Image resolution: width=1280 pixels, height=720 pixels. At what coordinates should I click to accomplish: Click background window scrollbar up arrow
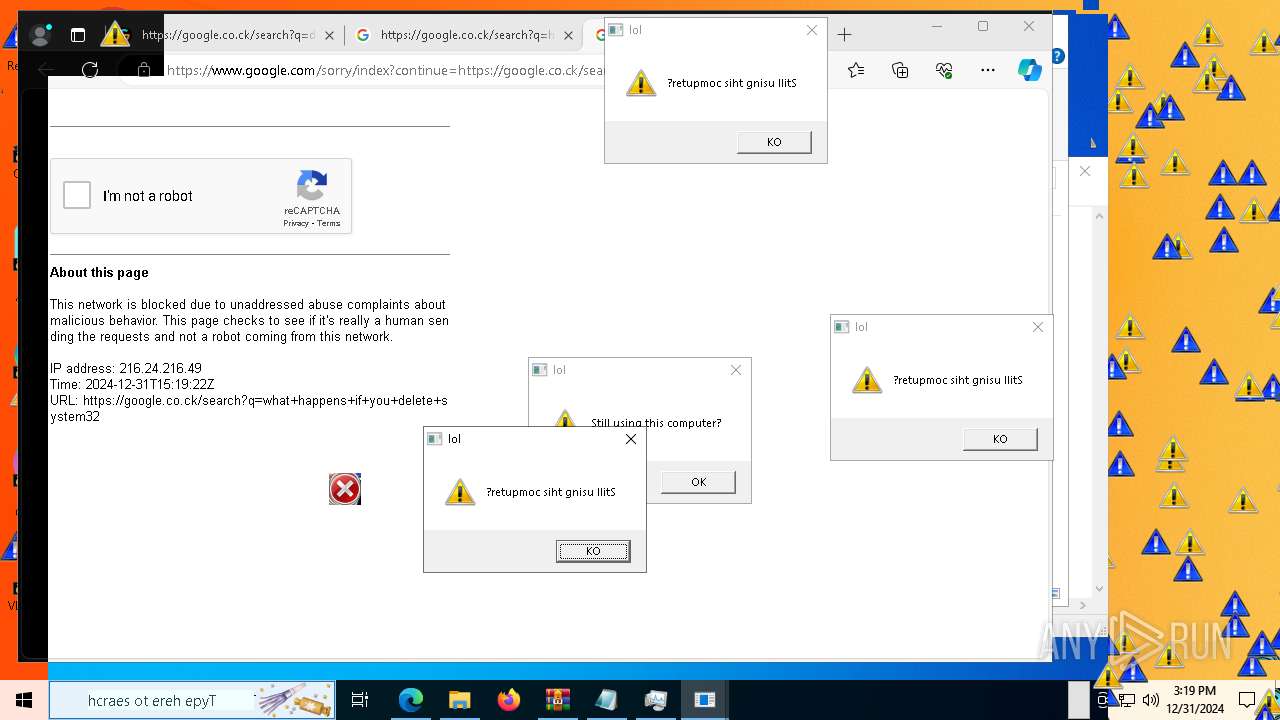[x=1100, y=216]
